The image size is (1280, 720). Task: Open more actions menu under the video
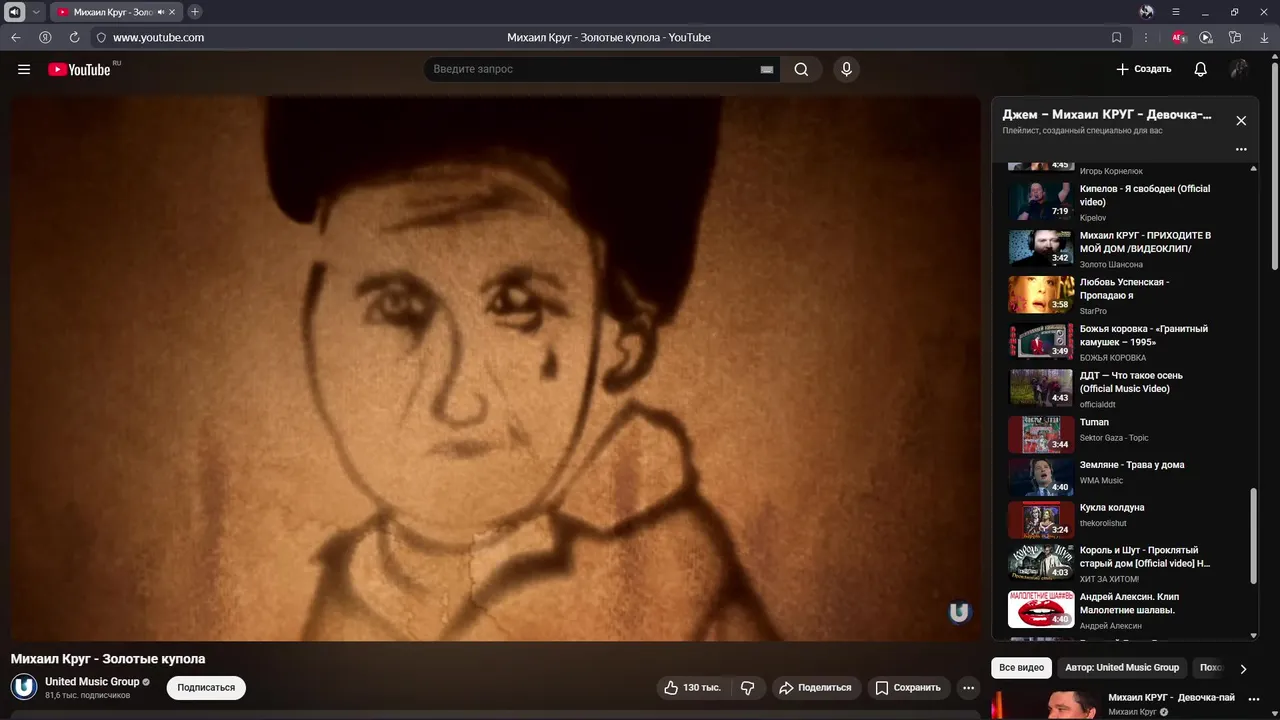968,687
